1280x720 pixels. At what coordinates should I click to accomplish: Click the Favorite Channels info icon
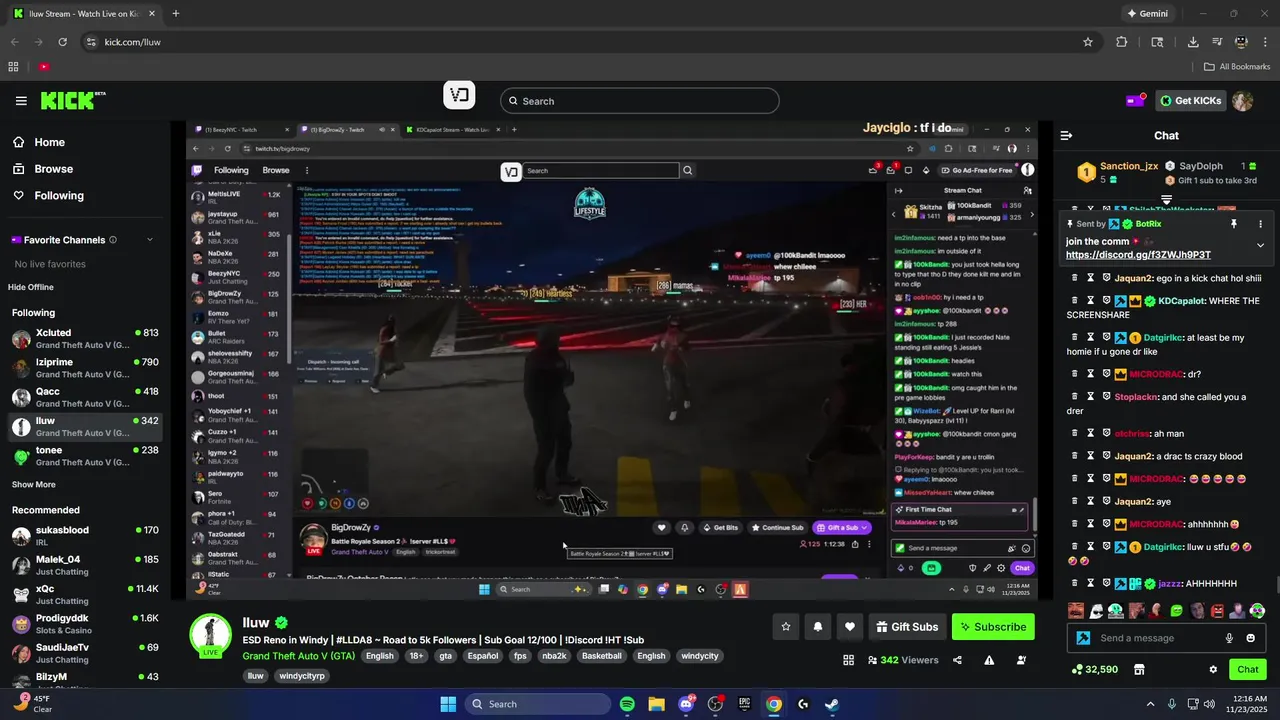(112, 240)
